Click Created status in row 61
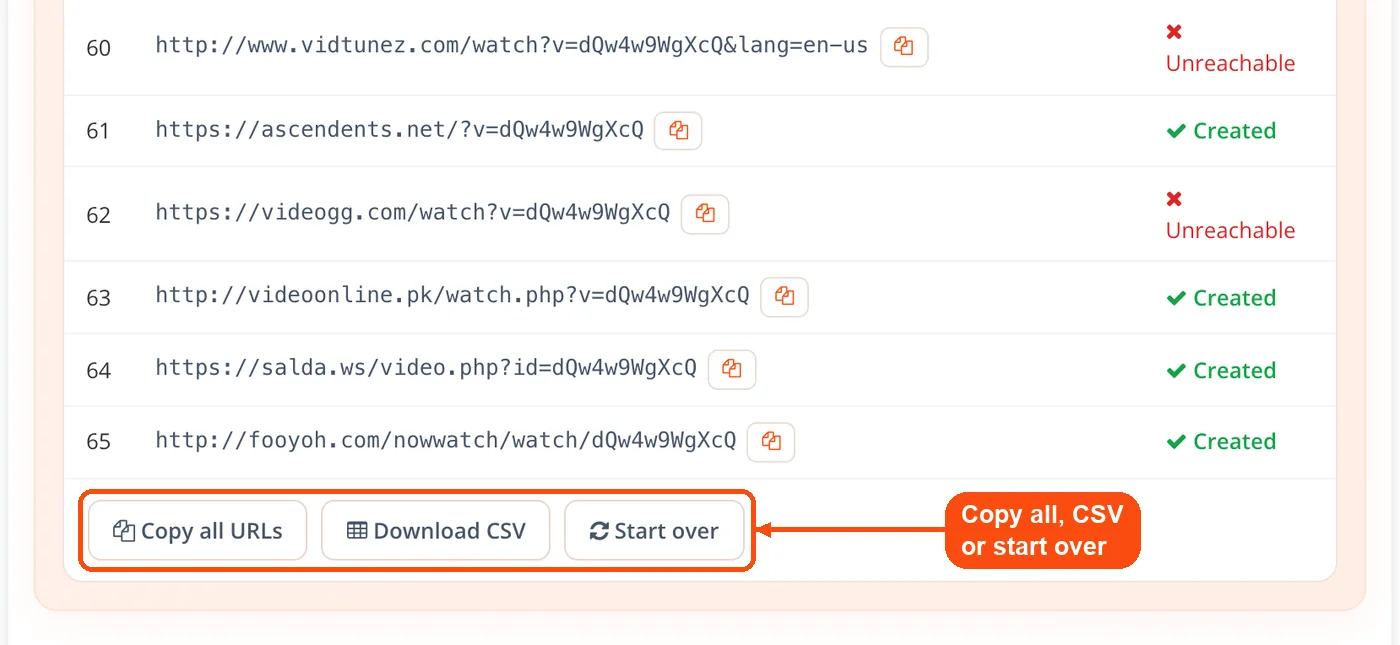The image size is (1400, 645). coord(1221,131)
